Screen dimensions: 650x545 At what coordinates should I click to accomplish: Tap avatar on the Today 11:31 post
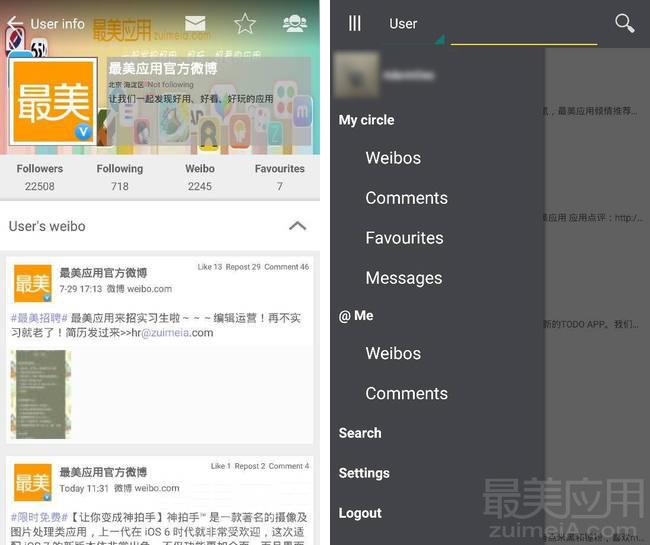tap(33, 483)
